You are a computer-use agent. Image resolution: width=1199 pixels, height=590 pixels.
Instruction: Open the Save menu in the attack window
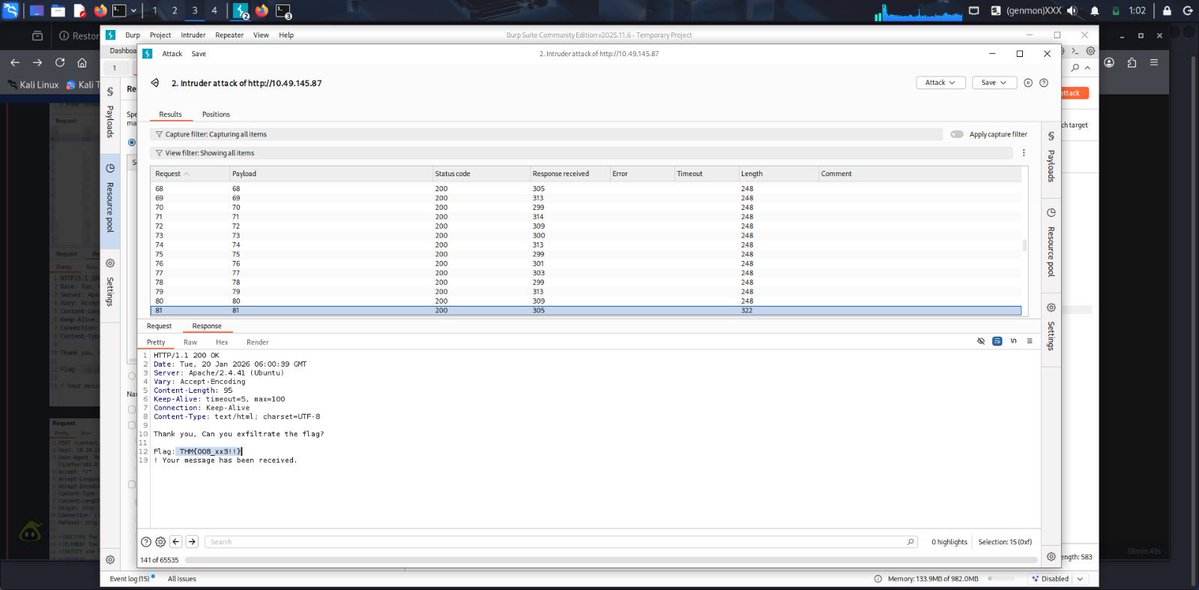(199, 53)
